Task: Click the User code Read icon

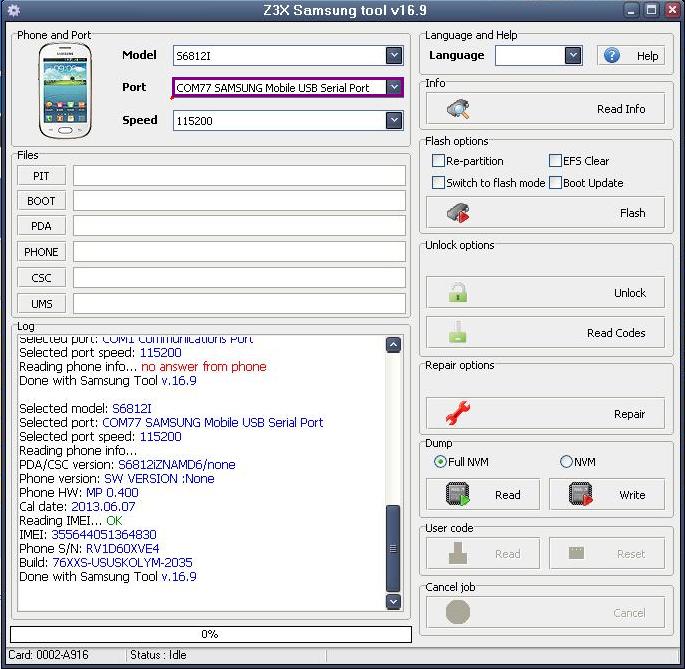Action: click(457, 553)
